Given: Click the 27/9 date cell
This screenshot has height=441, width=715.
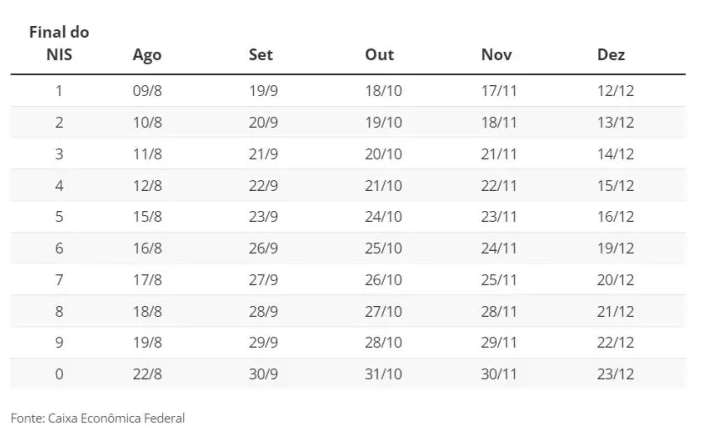Looking at the screenshot, I should click(265, 280).
